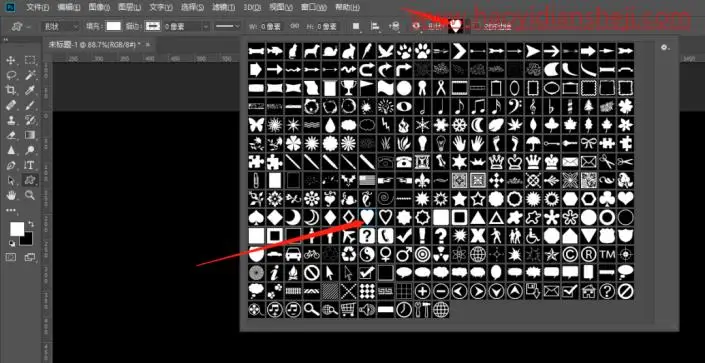Image resolution: width=705 pixels, height=363 pixels.
Task: Pick the Magic Wand tool
Action: point(30,76)
